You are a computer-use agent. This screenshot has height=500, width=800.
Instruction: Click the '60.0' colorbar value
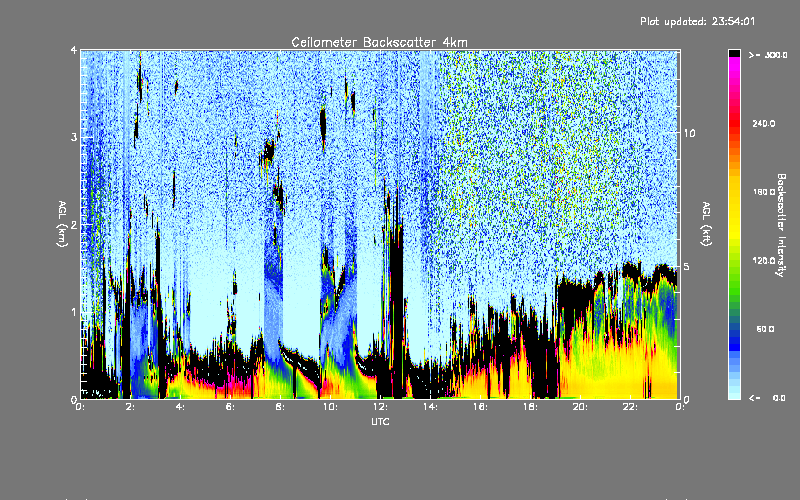765,329
